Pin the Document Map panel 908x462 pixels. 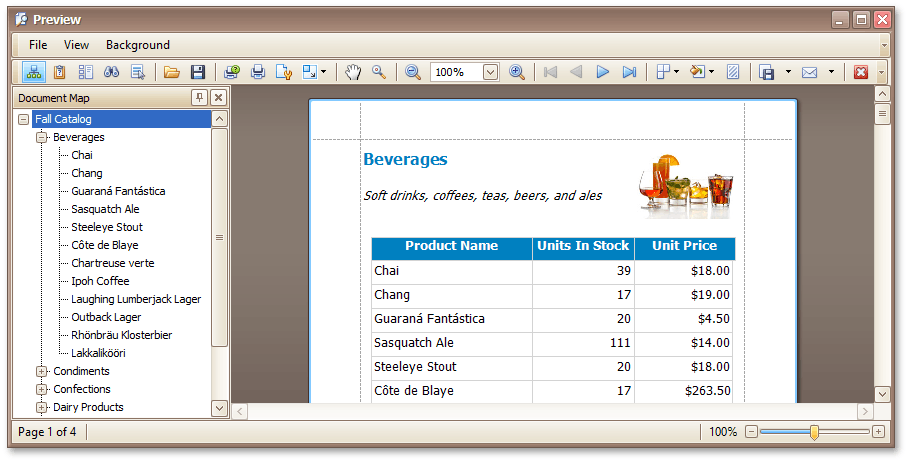[x=199, y=97]
